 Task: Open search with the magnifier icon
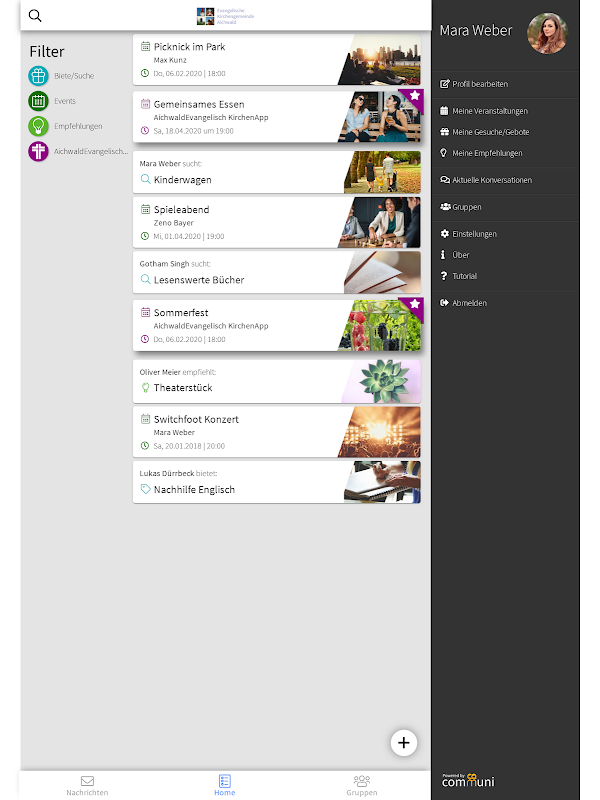(x=35, y=16)
